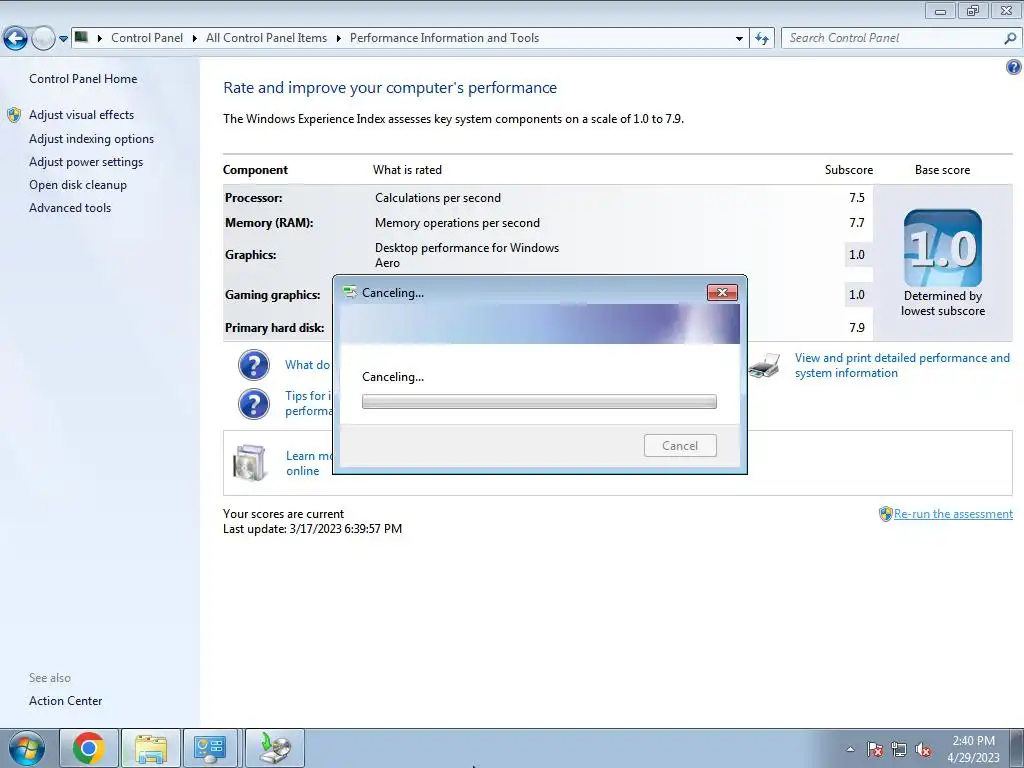1024x768 pixels.
Task: Open Action Center under See also
Action: (65, 701)
